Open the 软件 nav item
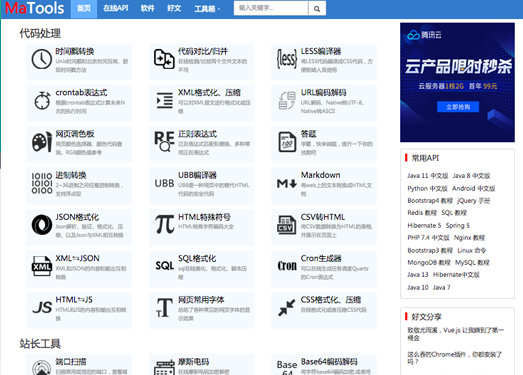 pyautogui.click(x=147, y=8)
